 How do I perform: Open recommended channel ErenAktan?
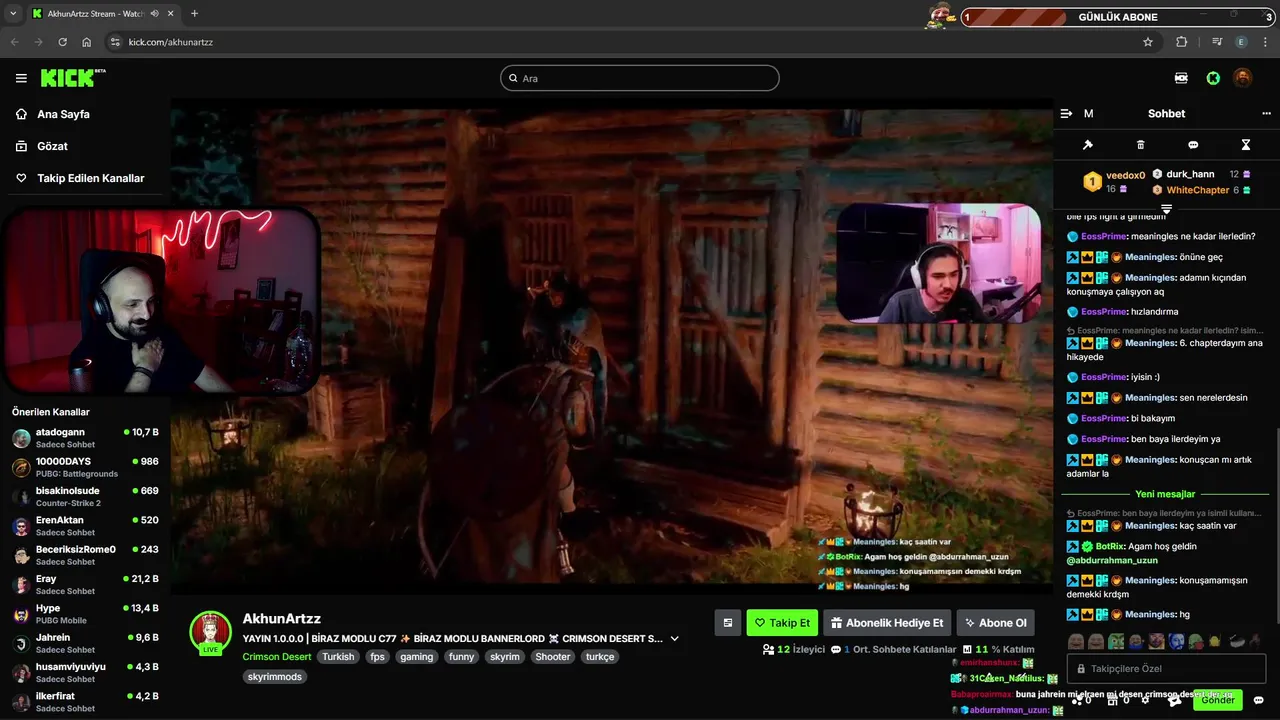[85, 526]
